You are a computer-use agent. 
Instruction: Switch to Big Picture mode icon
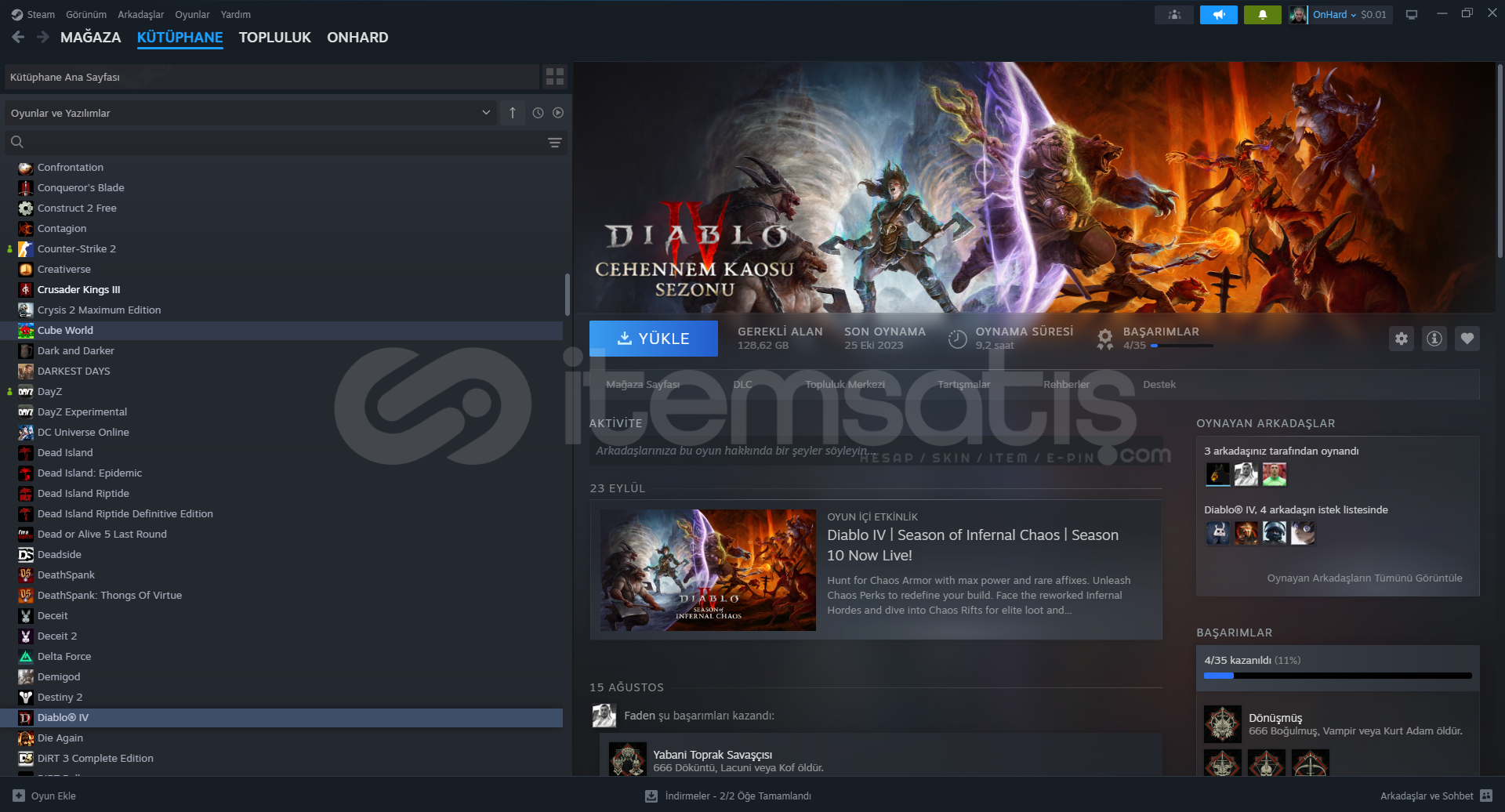(1412, 15)
